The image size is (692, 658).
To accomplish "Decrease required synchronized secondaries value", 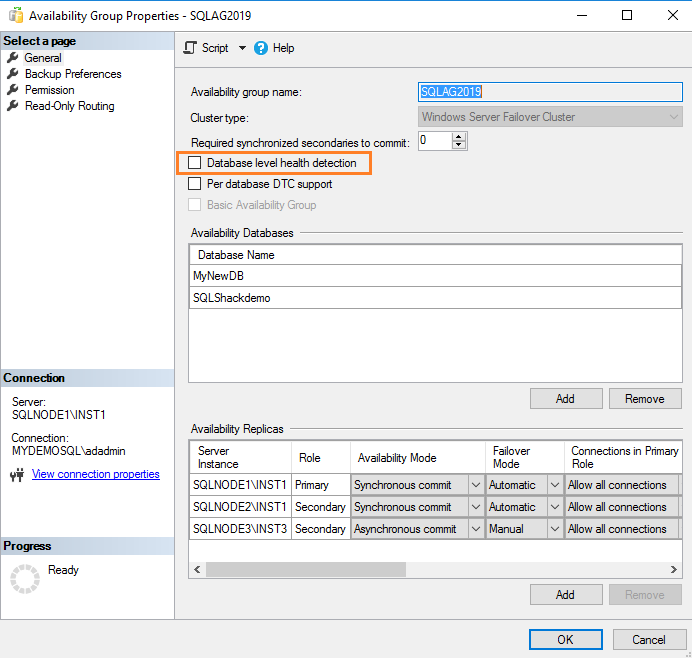I will [459, 145].
